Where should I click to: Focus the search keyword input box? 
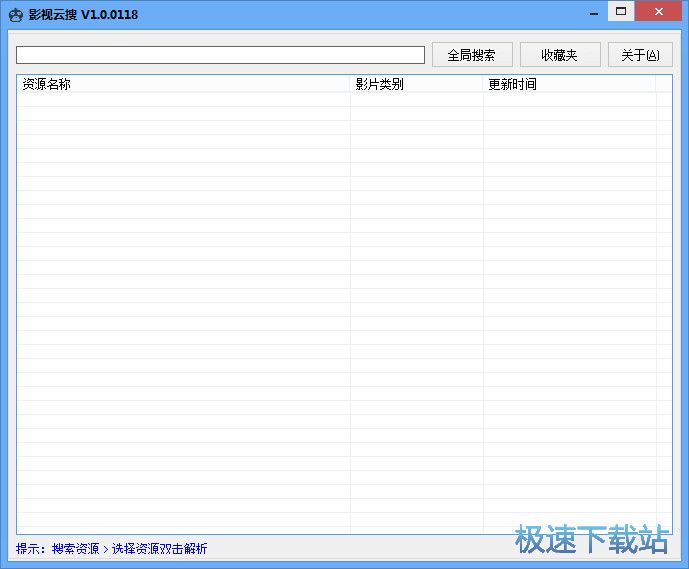(220, 55)
